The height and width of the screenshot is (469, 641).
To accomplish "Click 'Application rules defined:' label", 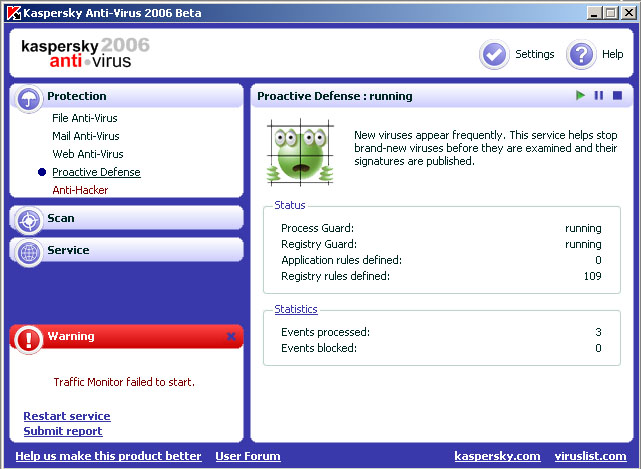I will coord(341,260).
